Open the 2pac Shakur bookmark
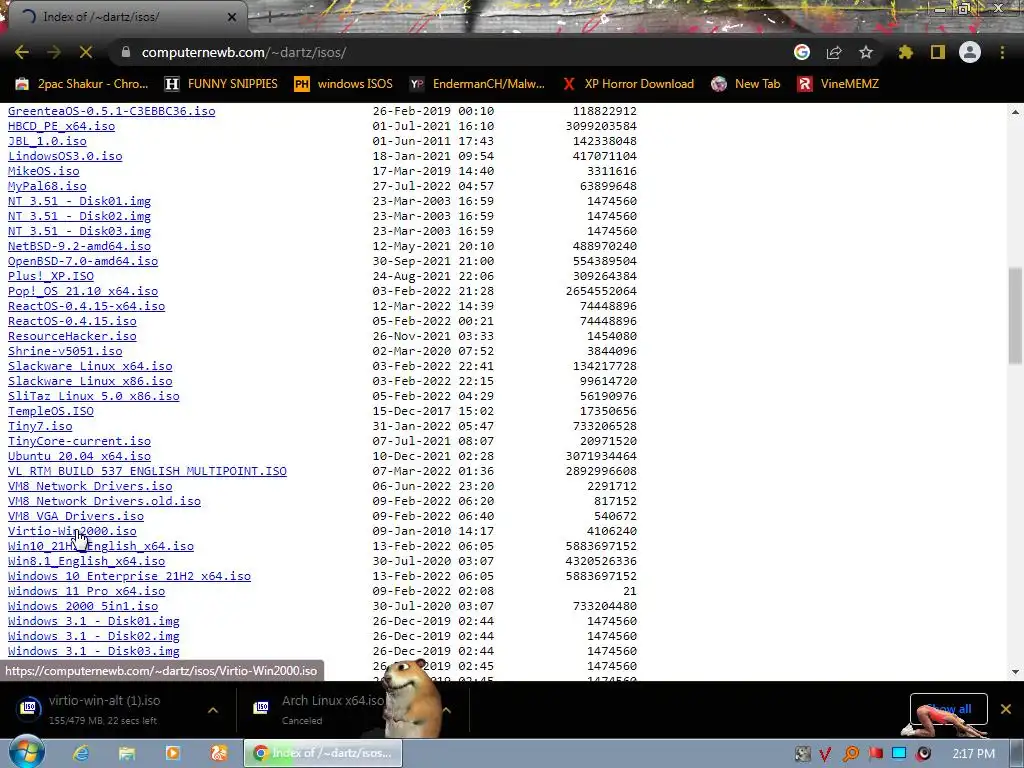 82,84
